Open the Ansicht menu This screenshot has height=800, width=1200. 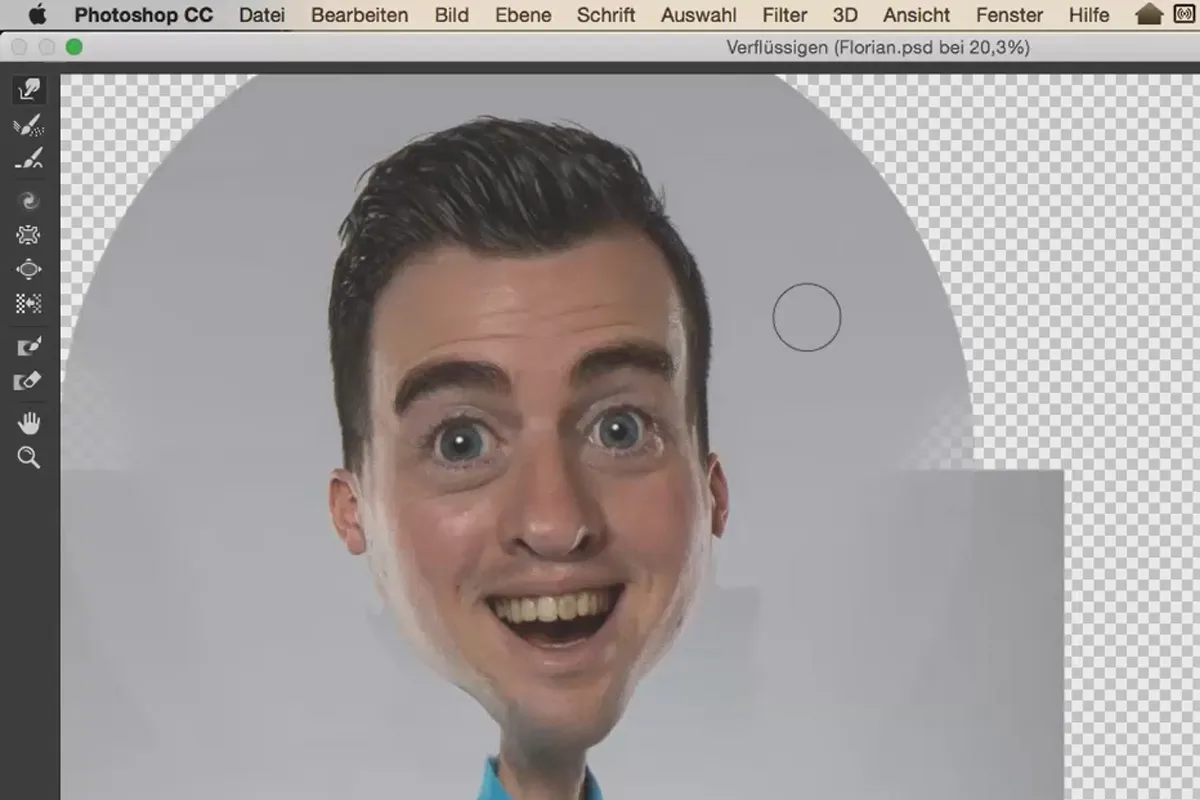point(919,15)
